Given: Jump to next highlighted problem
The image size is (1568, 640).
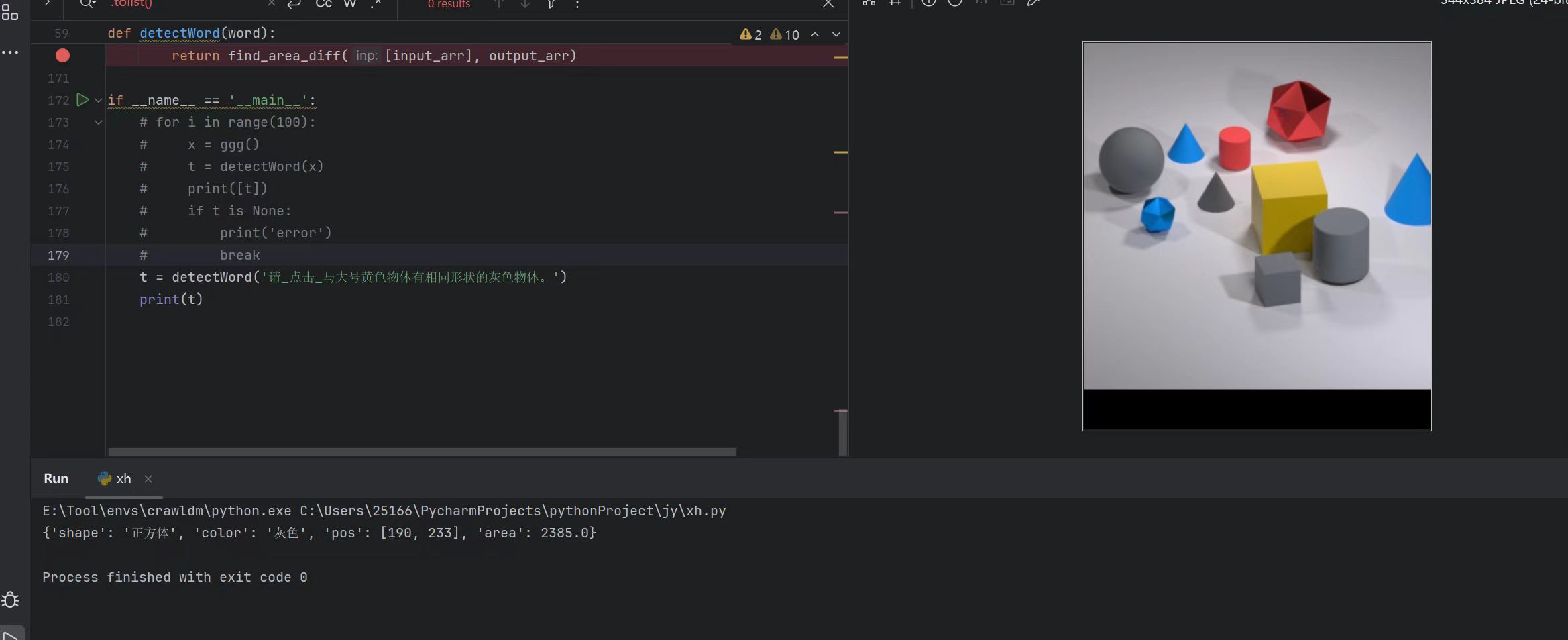Looking at the screenshot, I should (x=836, y=34).
